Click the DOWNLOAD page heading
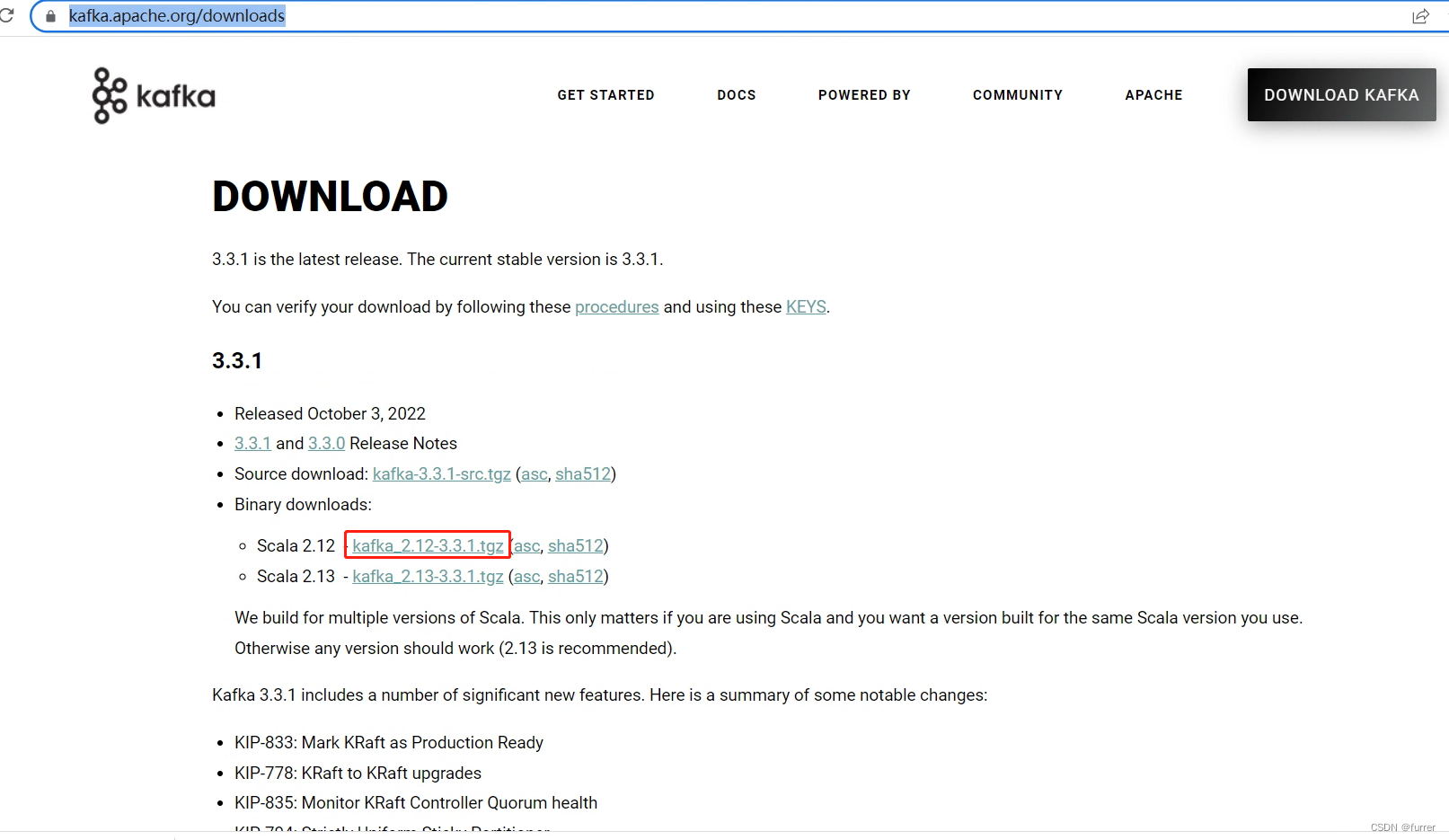This screenshot has width=1449, height=840. [330, 197]
